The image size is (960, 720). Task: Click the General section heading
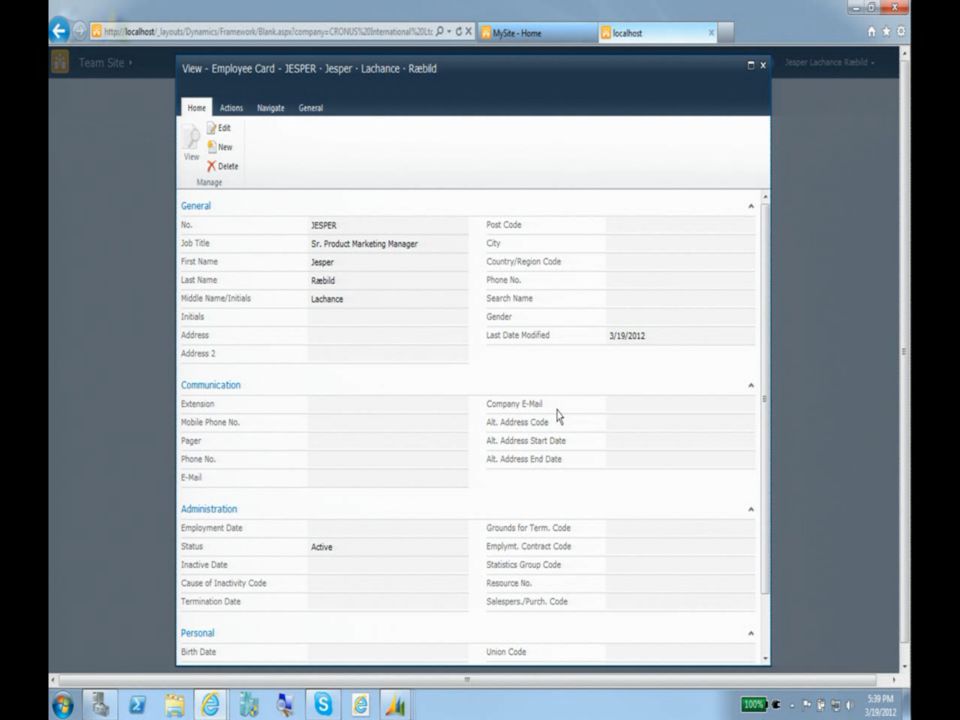click(196, 206)
